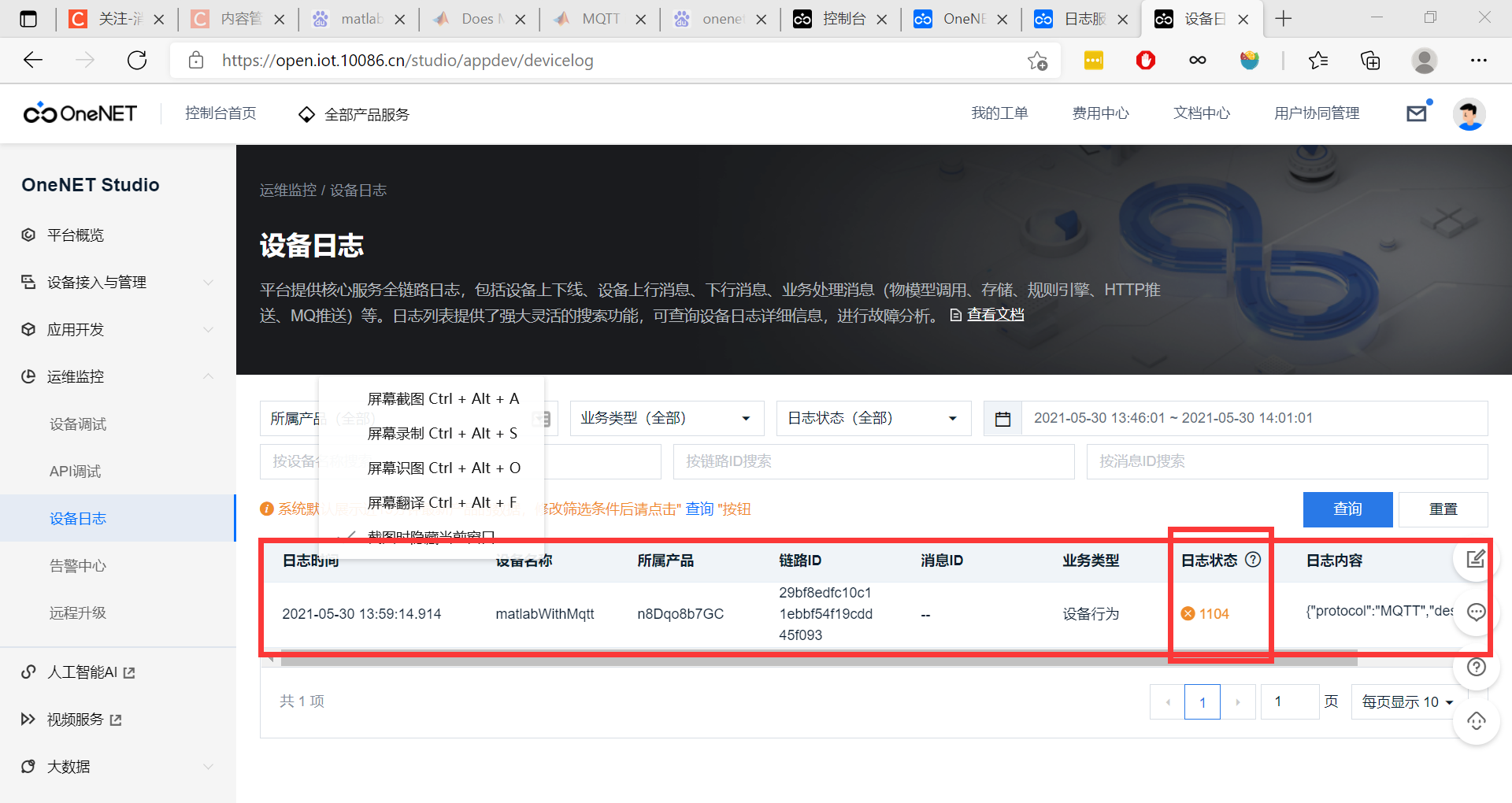
Task: Toggle the 截图时隐藏当前窗口 checkbox
Action: tap(348, 536)
